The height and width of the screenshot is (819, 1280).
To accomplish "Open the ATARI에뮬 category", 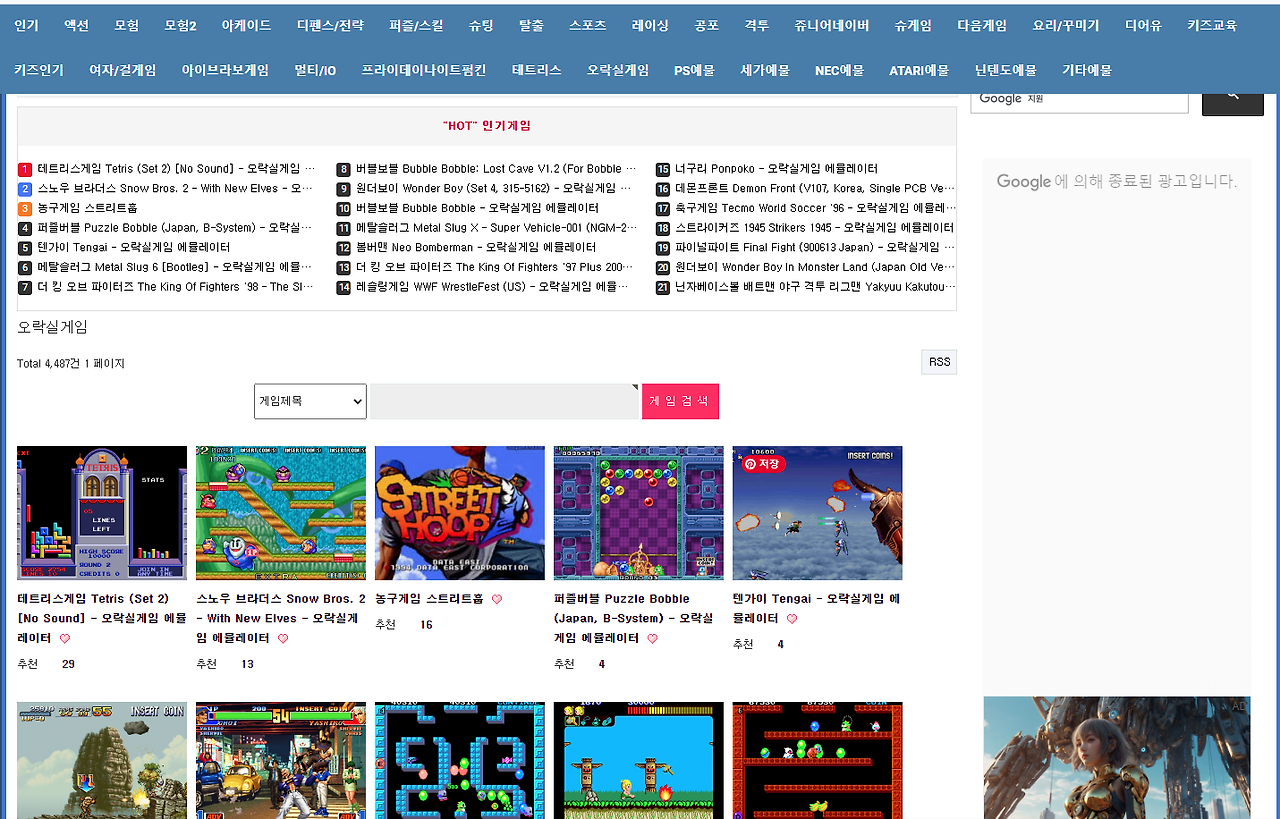I will 919,70.
